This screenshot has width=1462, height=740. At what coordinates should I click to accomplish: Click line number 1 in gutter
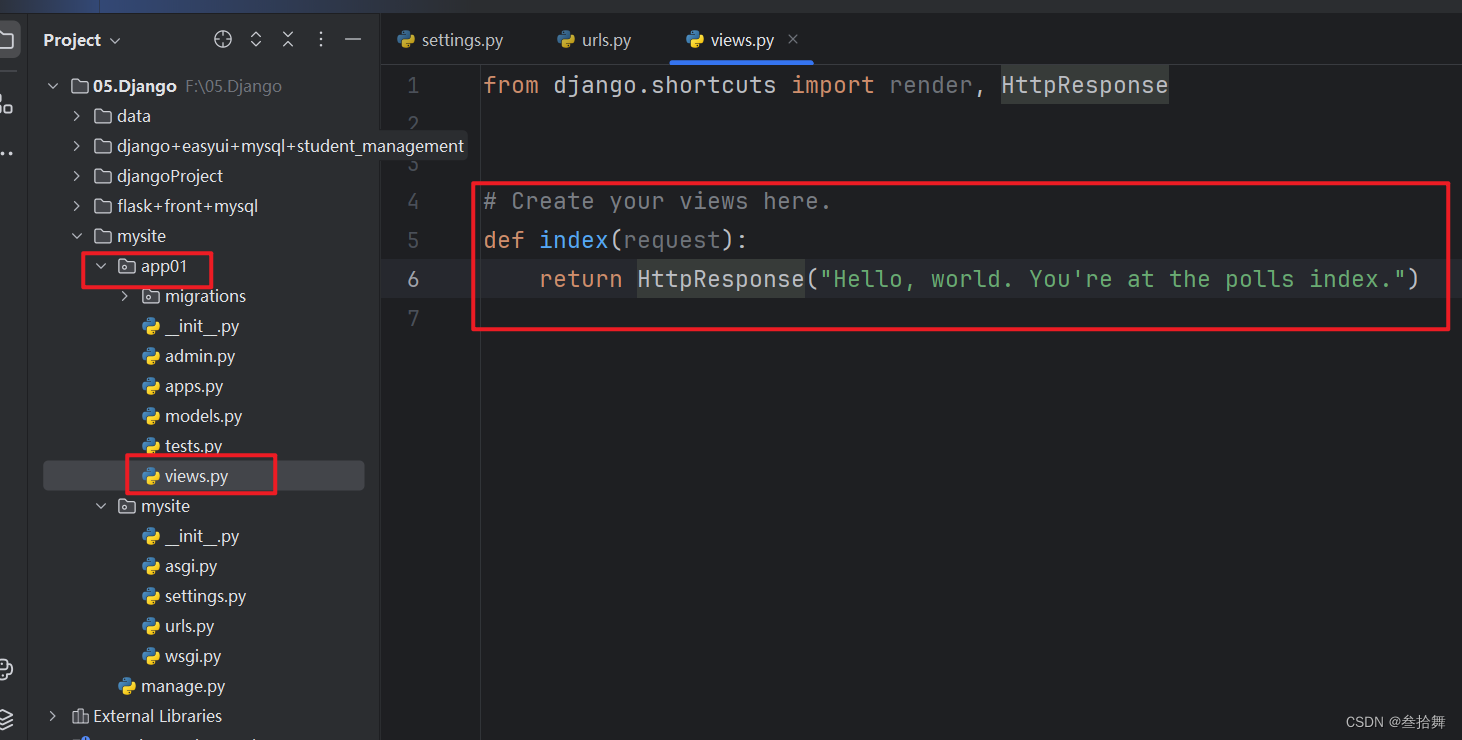pyautogui.click(x=413, y=86)
